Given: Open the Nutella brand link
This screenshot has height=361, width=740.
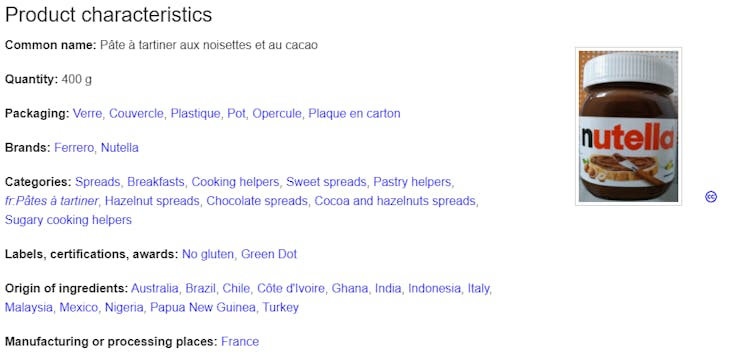Looking at the screenshot, I should tap(120, 148).
